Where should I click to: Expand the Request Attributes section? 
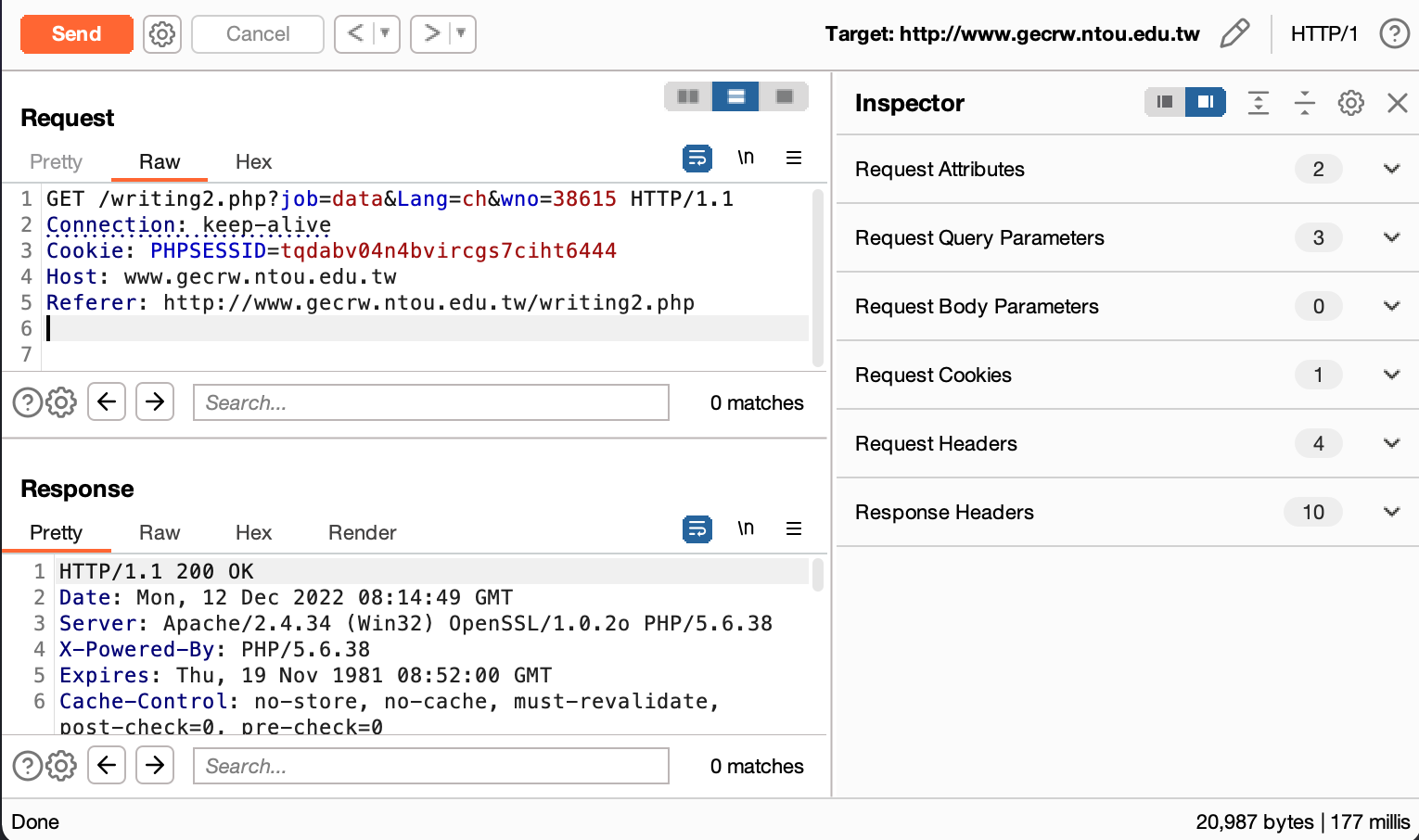tap(1128, 170)
